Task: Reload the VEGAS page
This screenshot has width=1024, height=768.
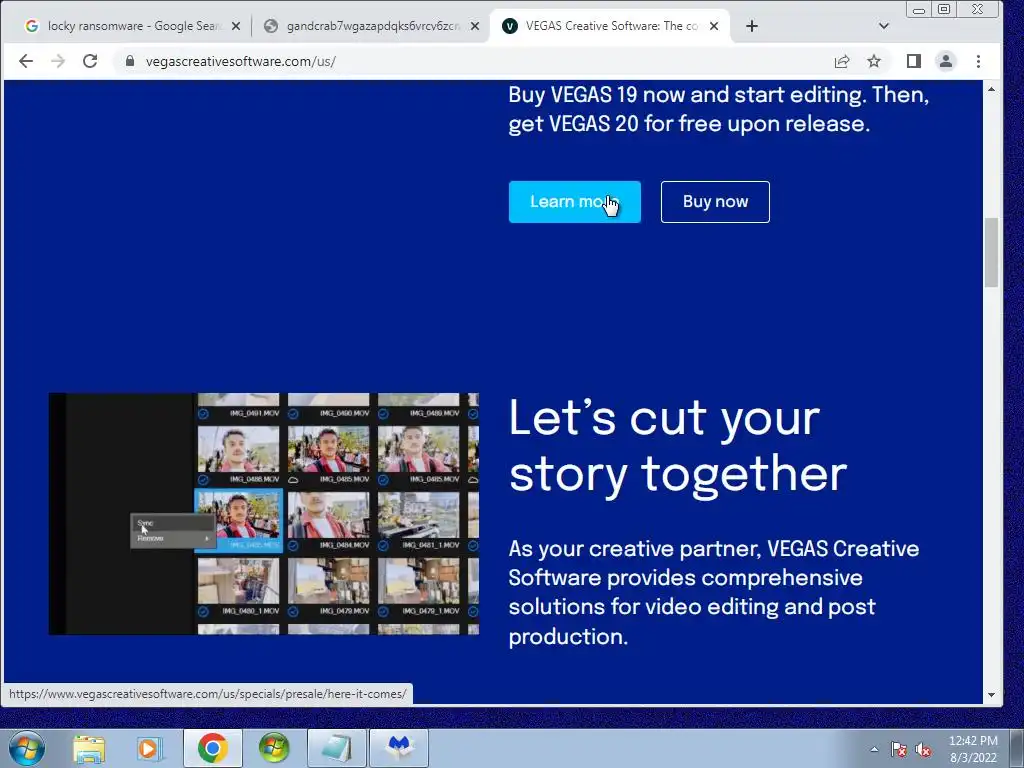Action: (x=90, y=61)
